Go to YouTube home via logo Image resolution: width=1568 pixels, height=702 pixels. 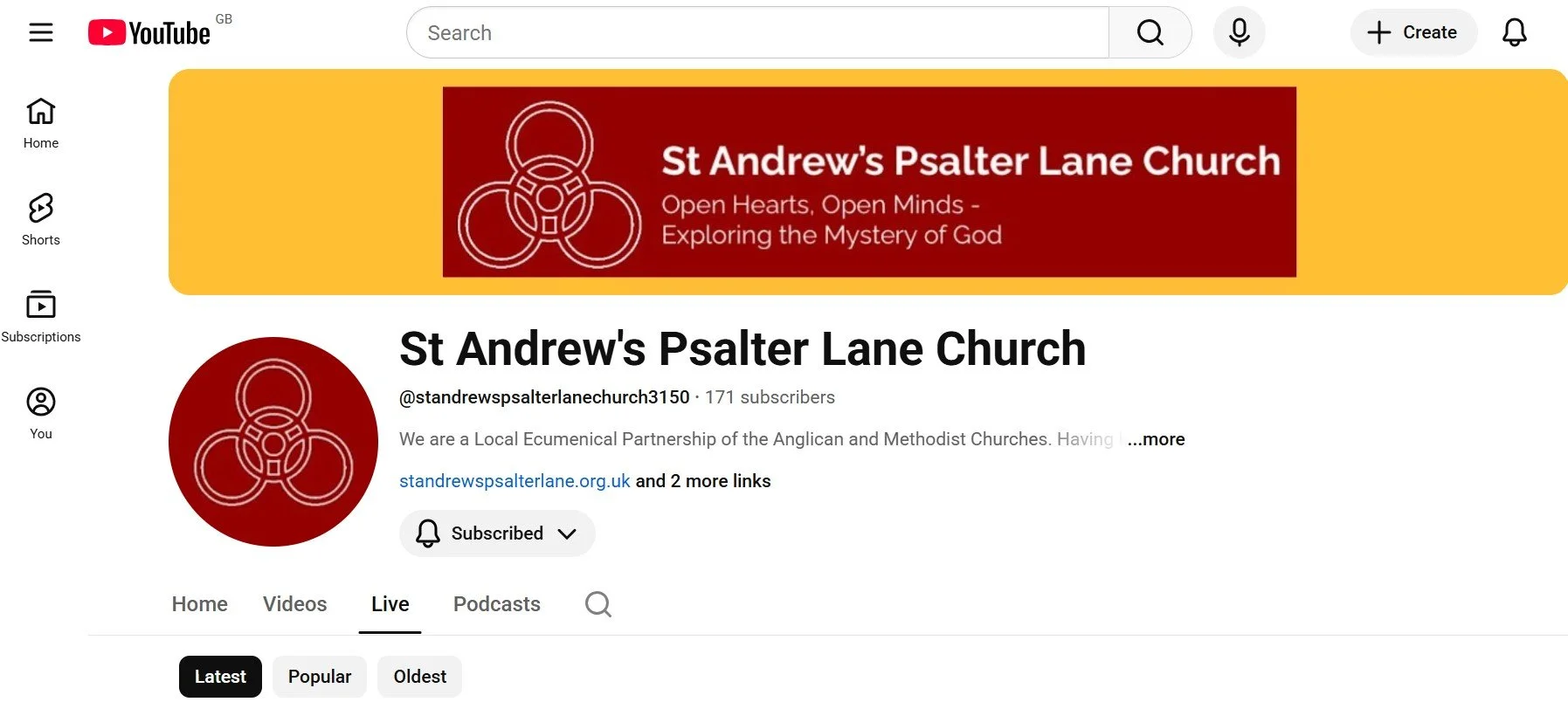[149, 33]
